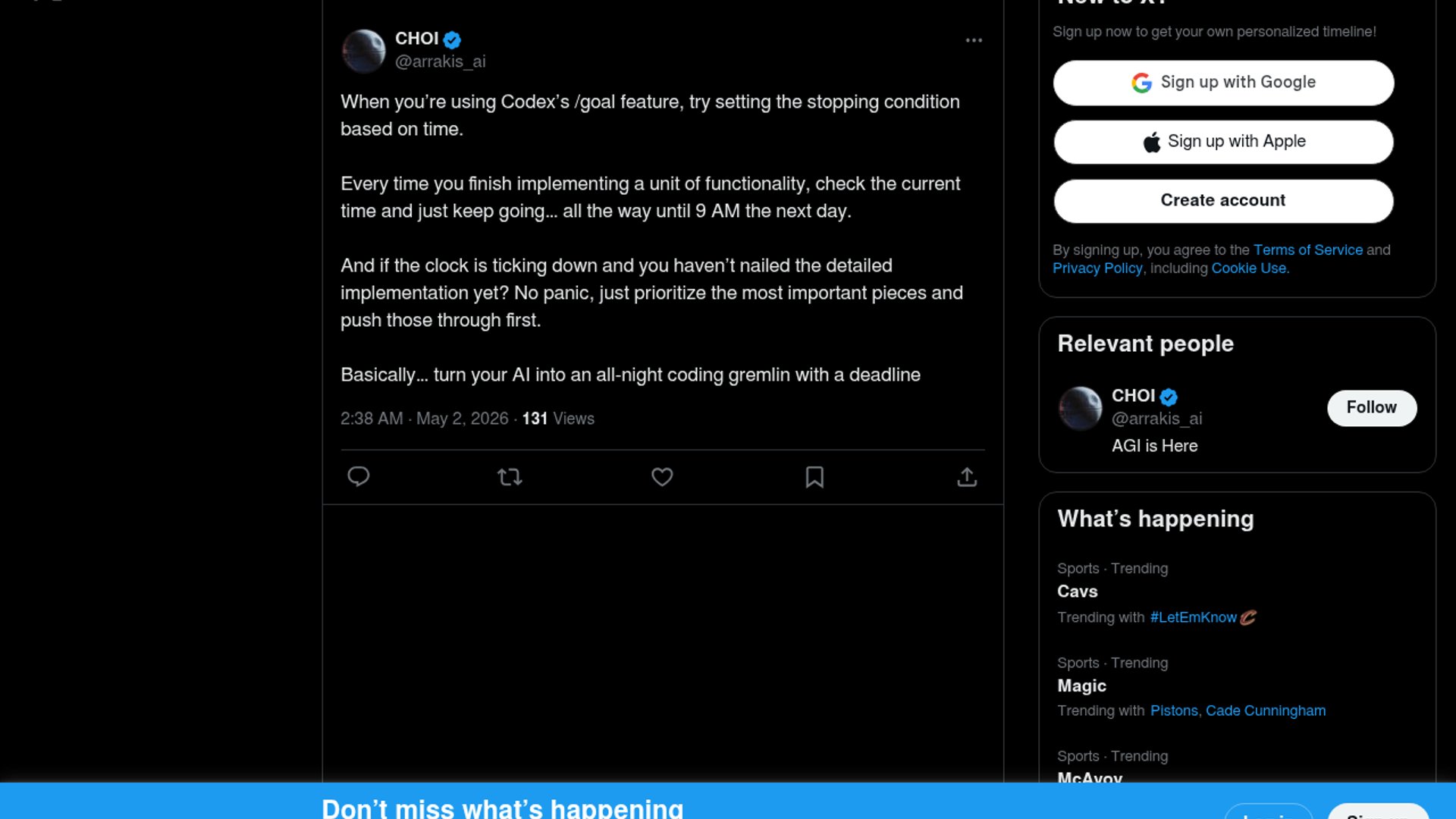This screenshot has width=1456, height=819.
Task: Open the Magic trending topic
Action: click(x=1081, y=686)
